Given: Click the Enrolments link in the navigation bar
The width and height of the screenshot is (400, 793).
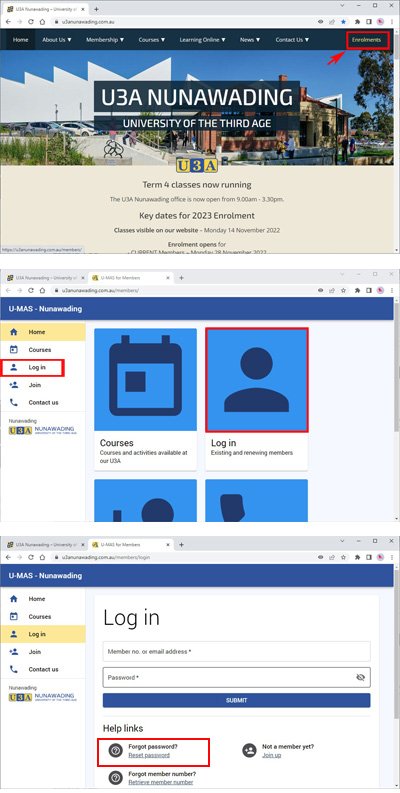Looking at the screenshot, I should pos(367,40).
